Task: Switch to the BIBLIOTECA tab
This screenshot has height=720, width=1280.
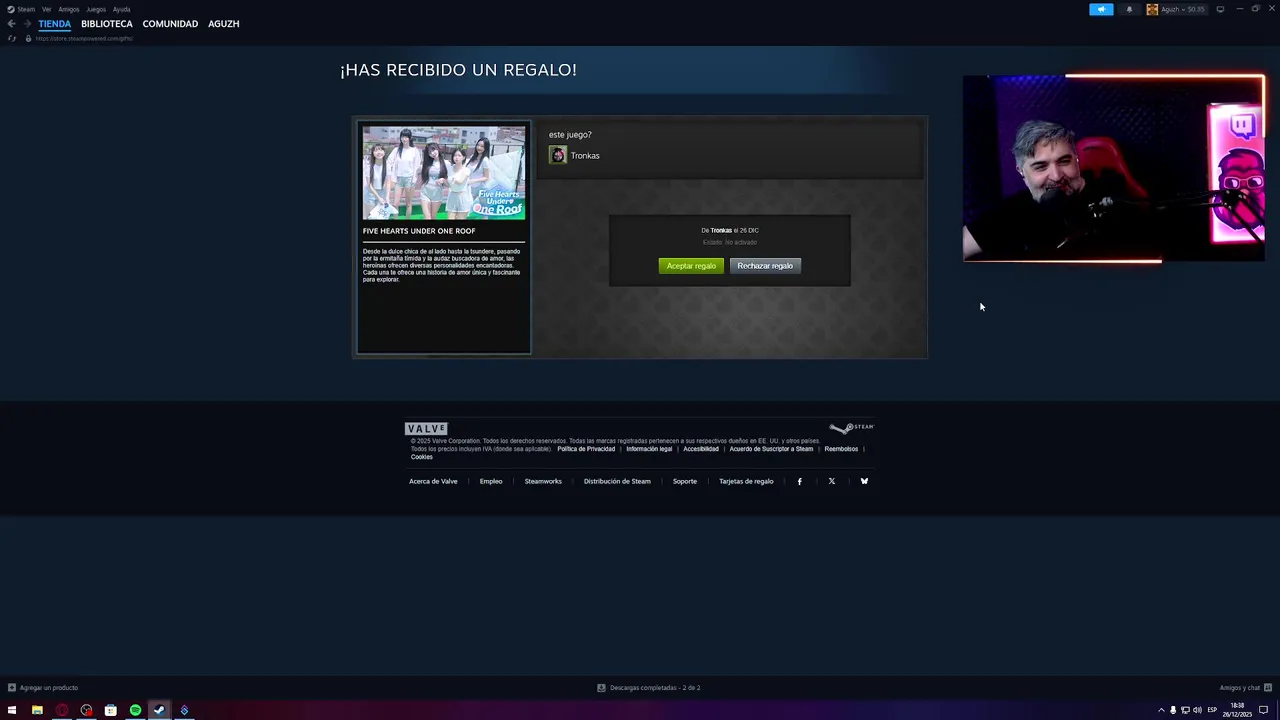Action: tap(107, 23)
